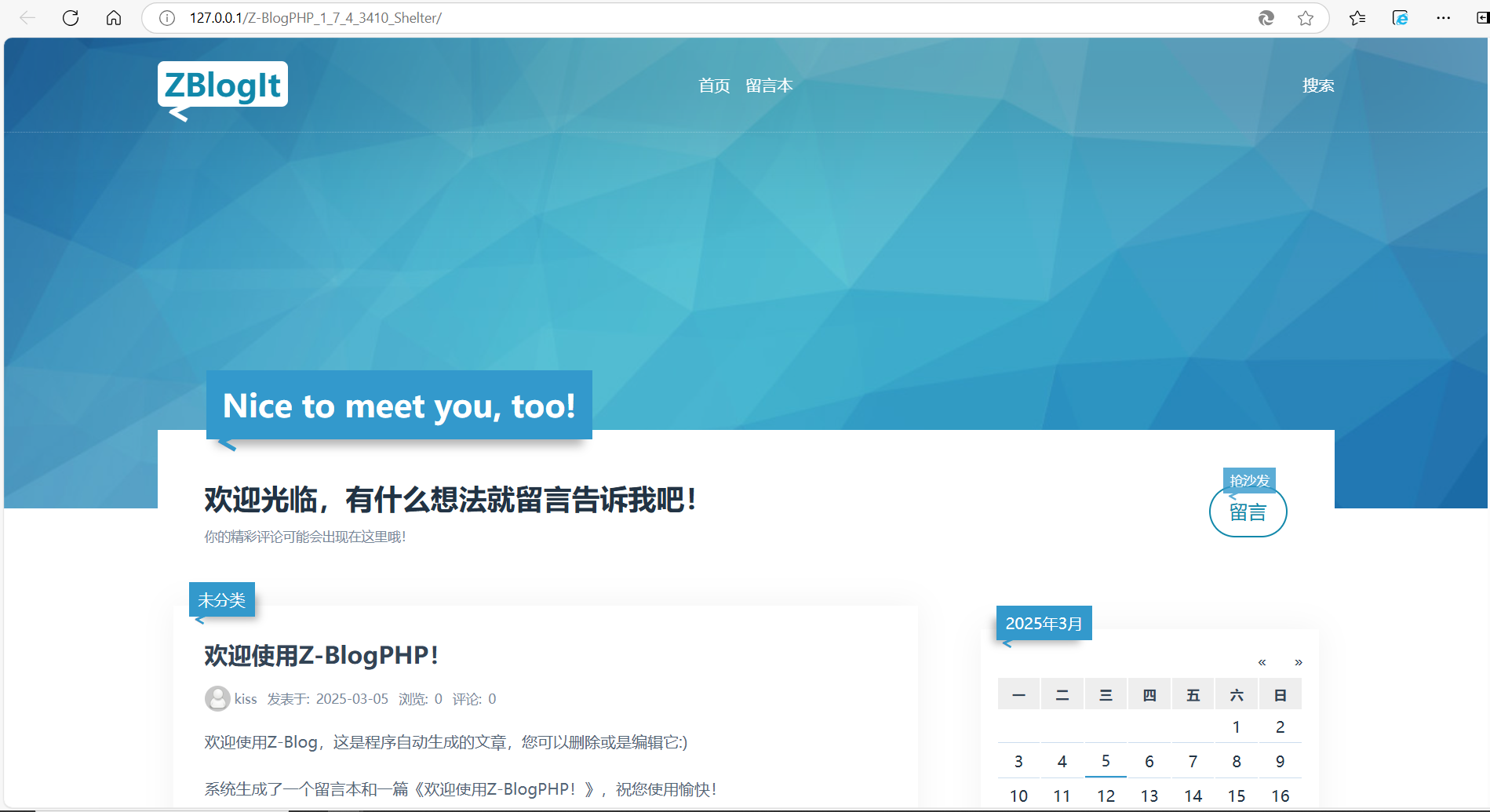
Task: Click the IE mode browser icon
Action: 1401,18
